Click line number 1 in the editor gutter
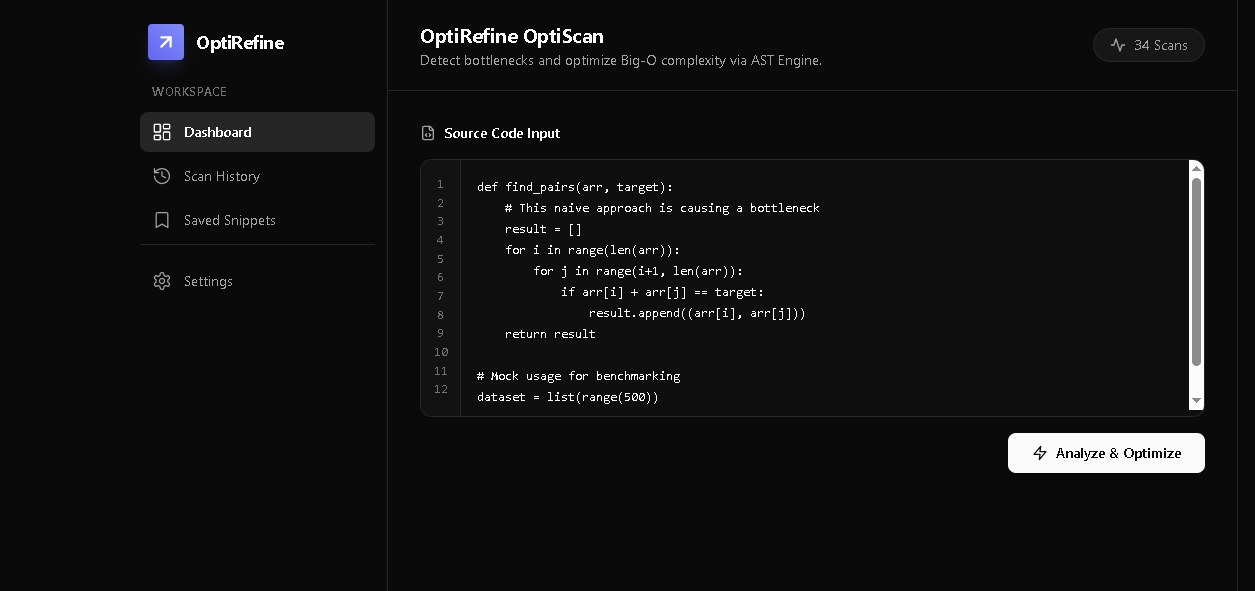 (440, 185)
